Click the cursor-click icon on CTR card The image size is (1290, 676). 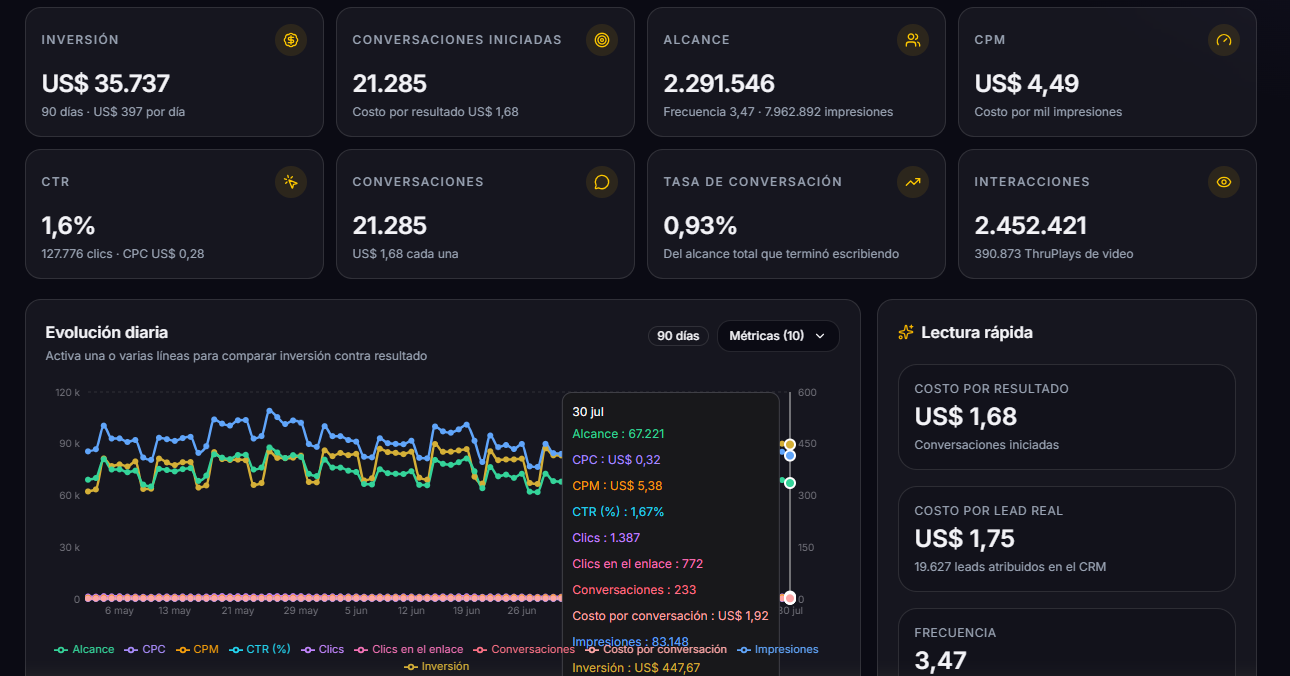point(291,182)
